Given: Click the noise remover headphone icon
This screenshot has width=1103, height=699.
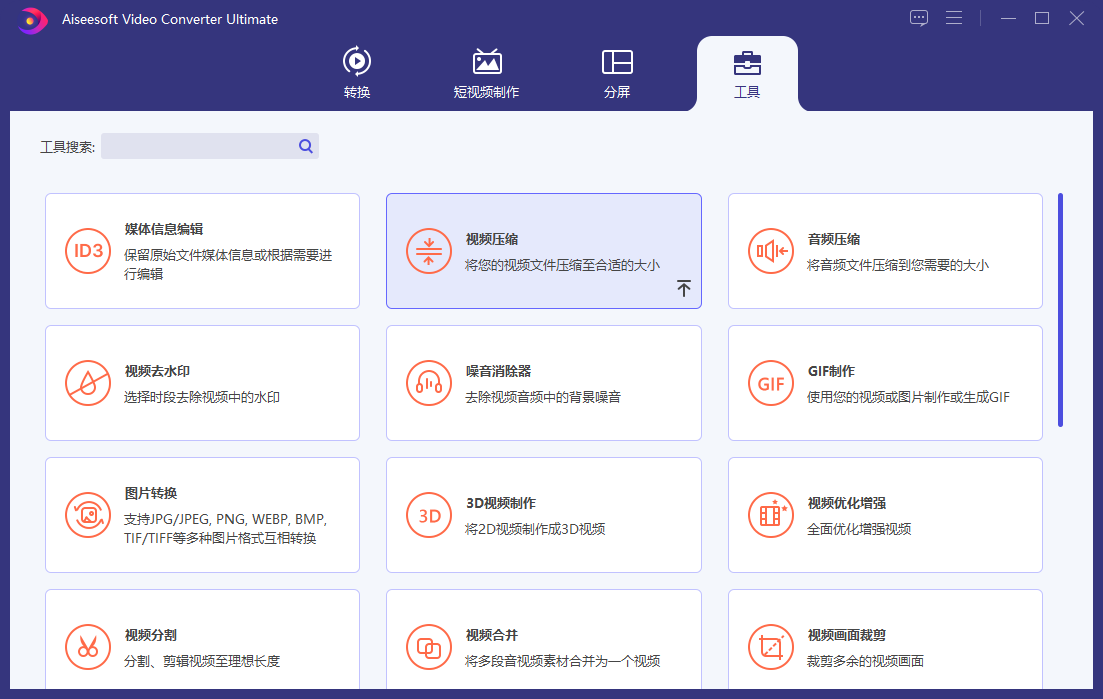Looking at the screenshot, I should [x=429, y=383].
